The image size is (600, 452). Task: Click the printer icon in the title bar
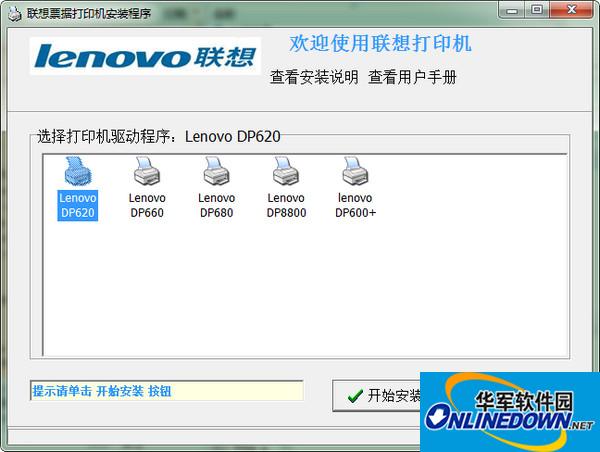(15, 13)
